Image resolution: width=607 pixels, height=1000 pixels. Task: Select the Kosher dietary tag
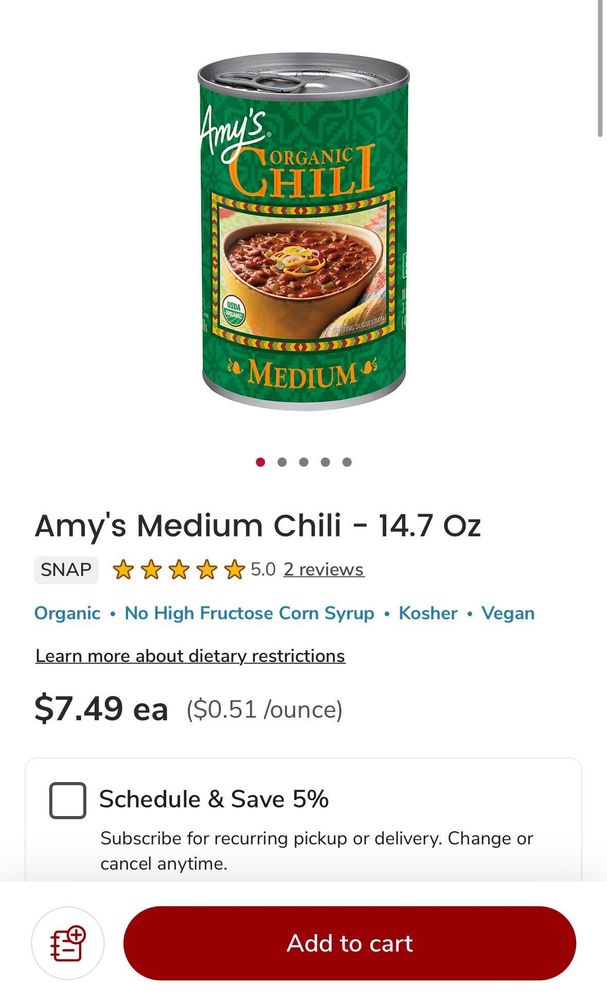point(428,614)
